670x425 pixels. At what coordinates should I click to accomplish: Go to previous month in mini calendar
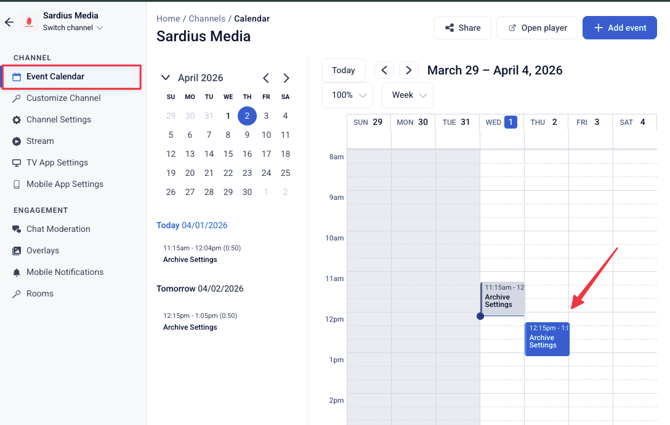tap(266, 78)
